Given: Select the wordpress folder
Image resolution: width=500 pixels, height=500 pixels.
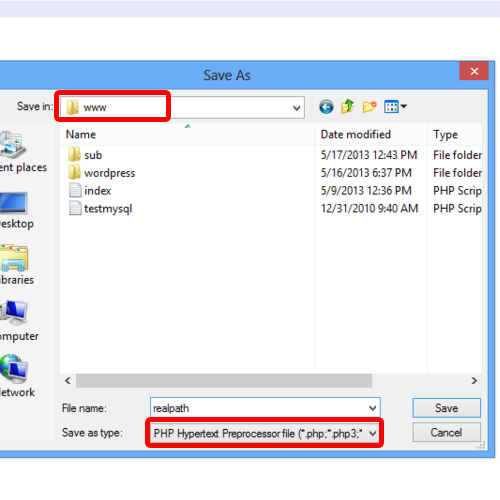Looking at the screenshot, I should [x=101, y=173].
